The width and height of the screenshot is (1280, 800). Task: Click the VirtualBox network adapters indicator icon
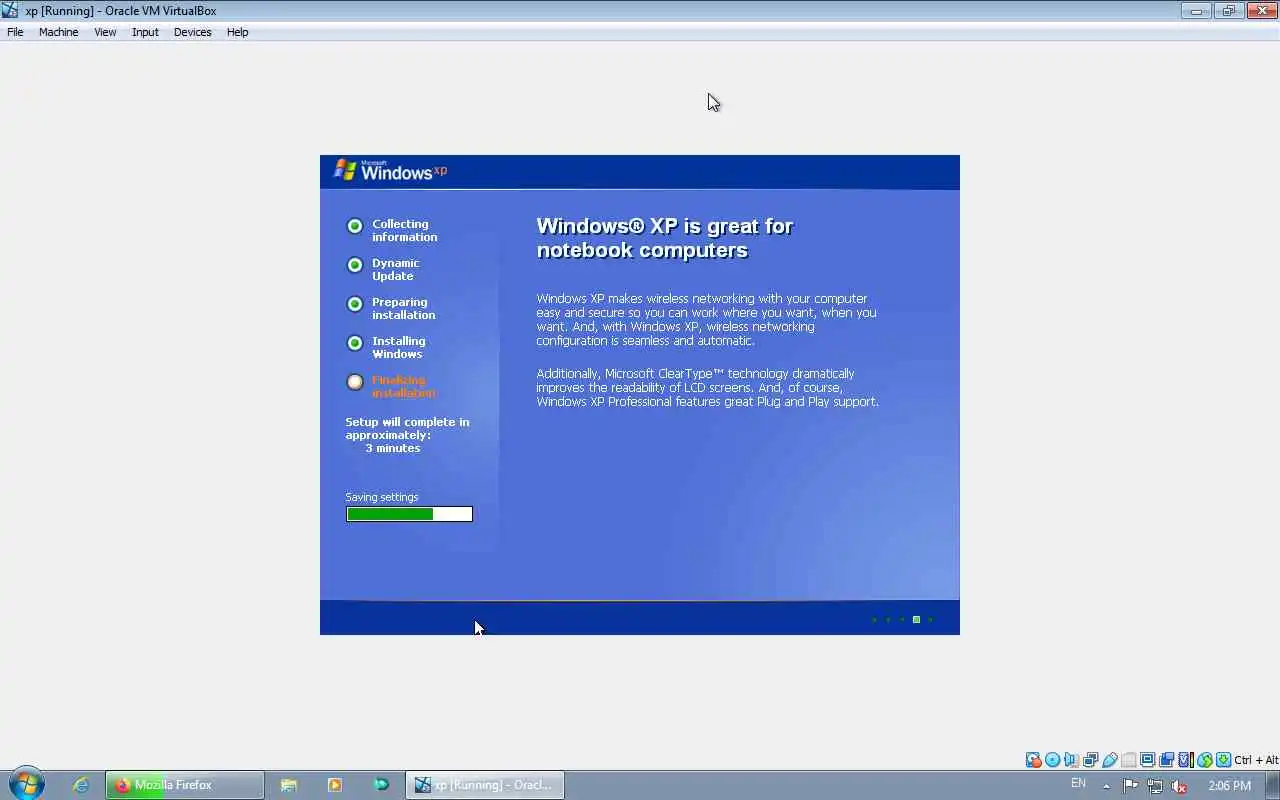(1090, 760)
